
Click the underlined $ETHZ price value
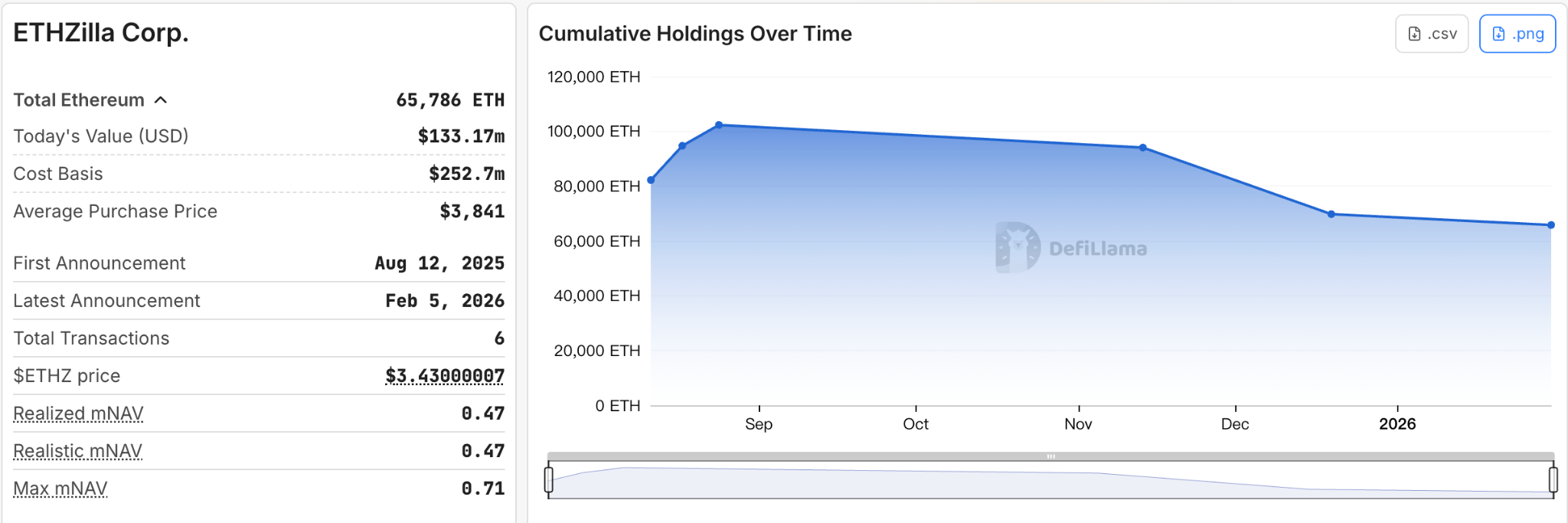(445, 376)
